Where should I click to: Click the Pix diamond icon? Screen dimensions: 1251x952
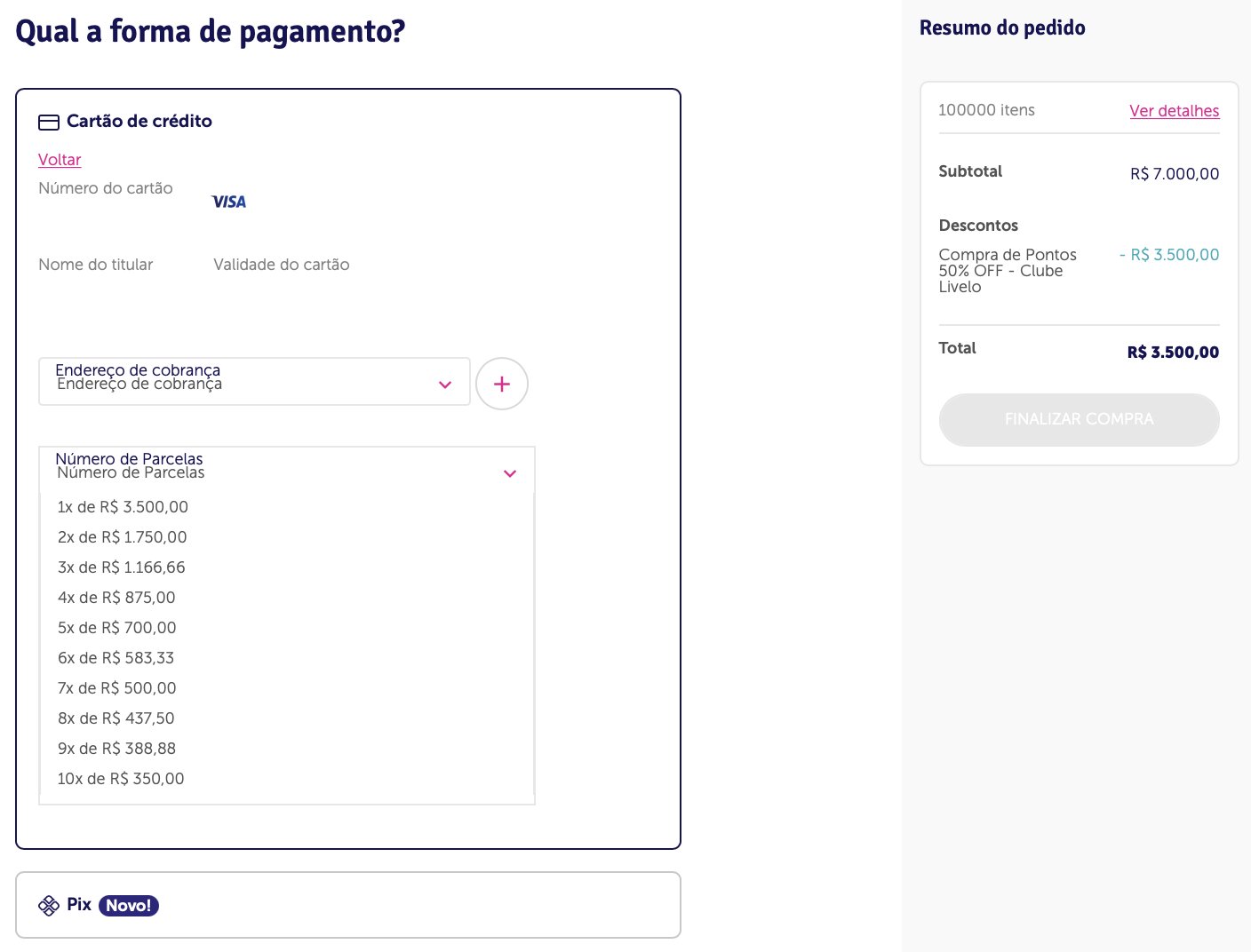click(x=48, y=906)
